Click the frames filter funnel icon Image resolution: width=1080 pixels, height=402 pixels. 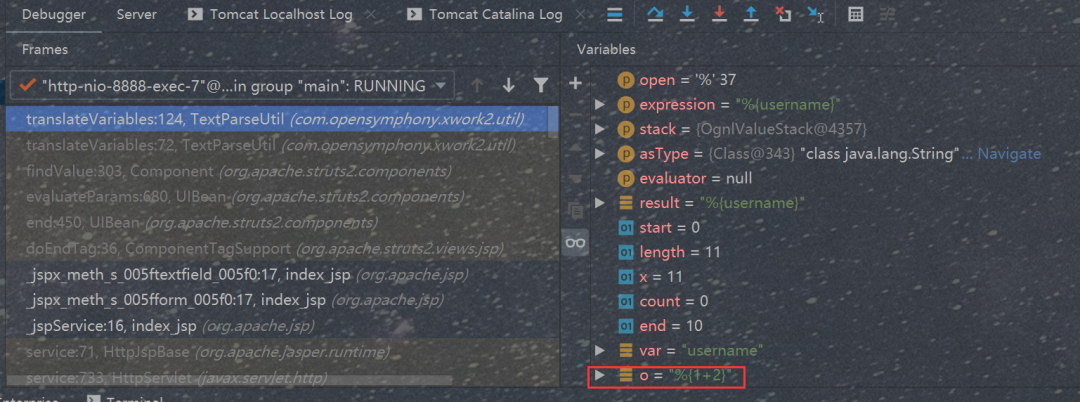coord(541,85)
